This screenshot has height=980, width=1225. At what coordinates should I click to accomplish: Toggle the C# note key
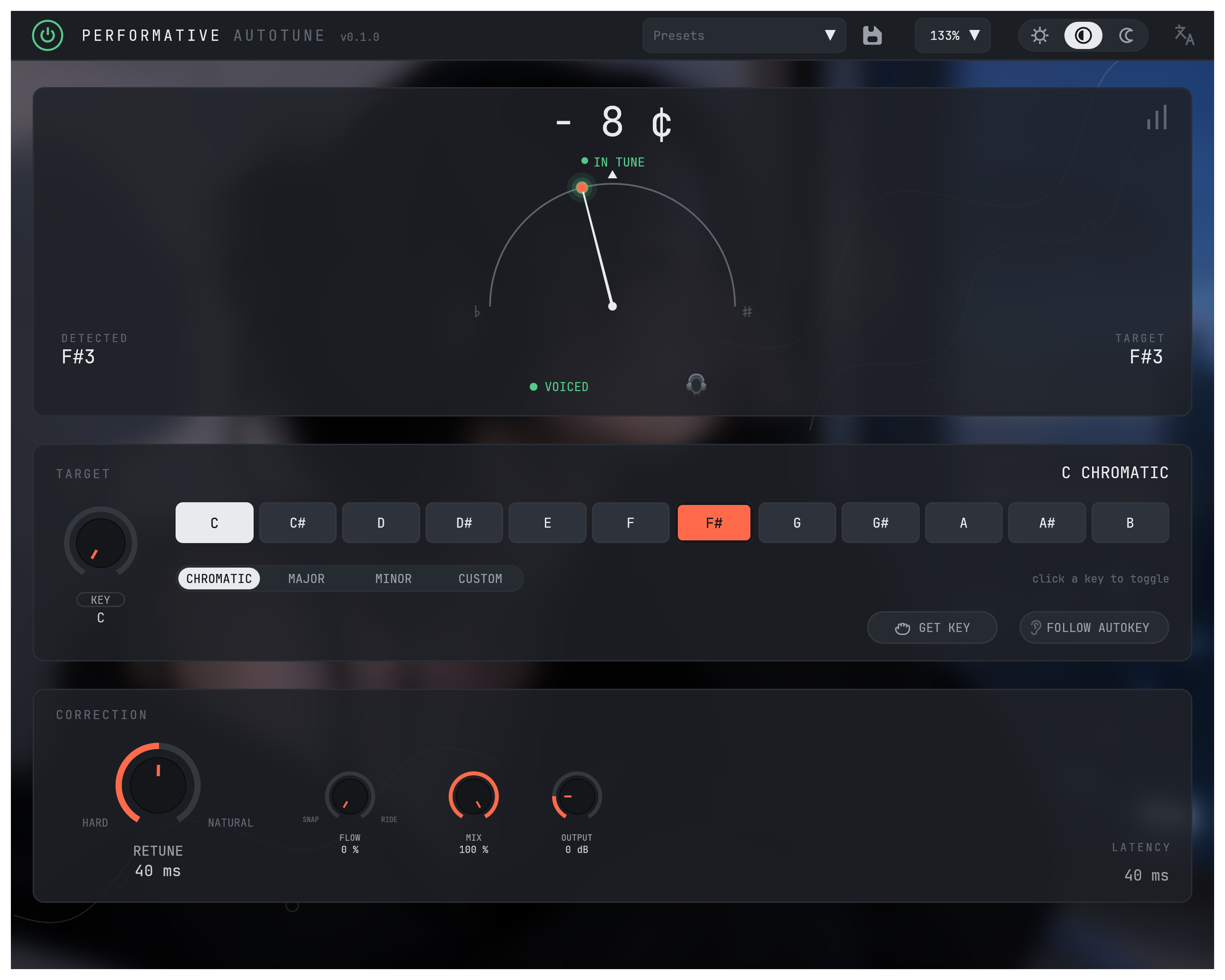[x=298, y=523]
